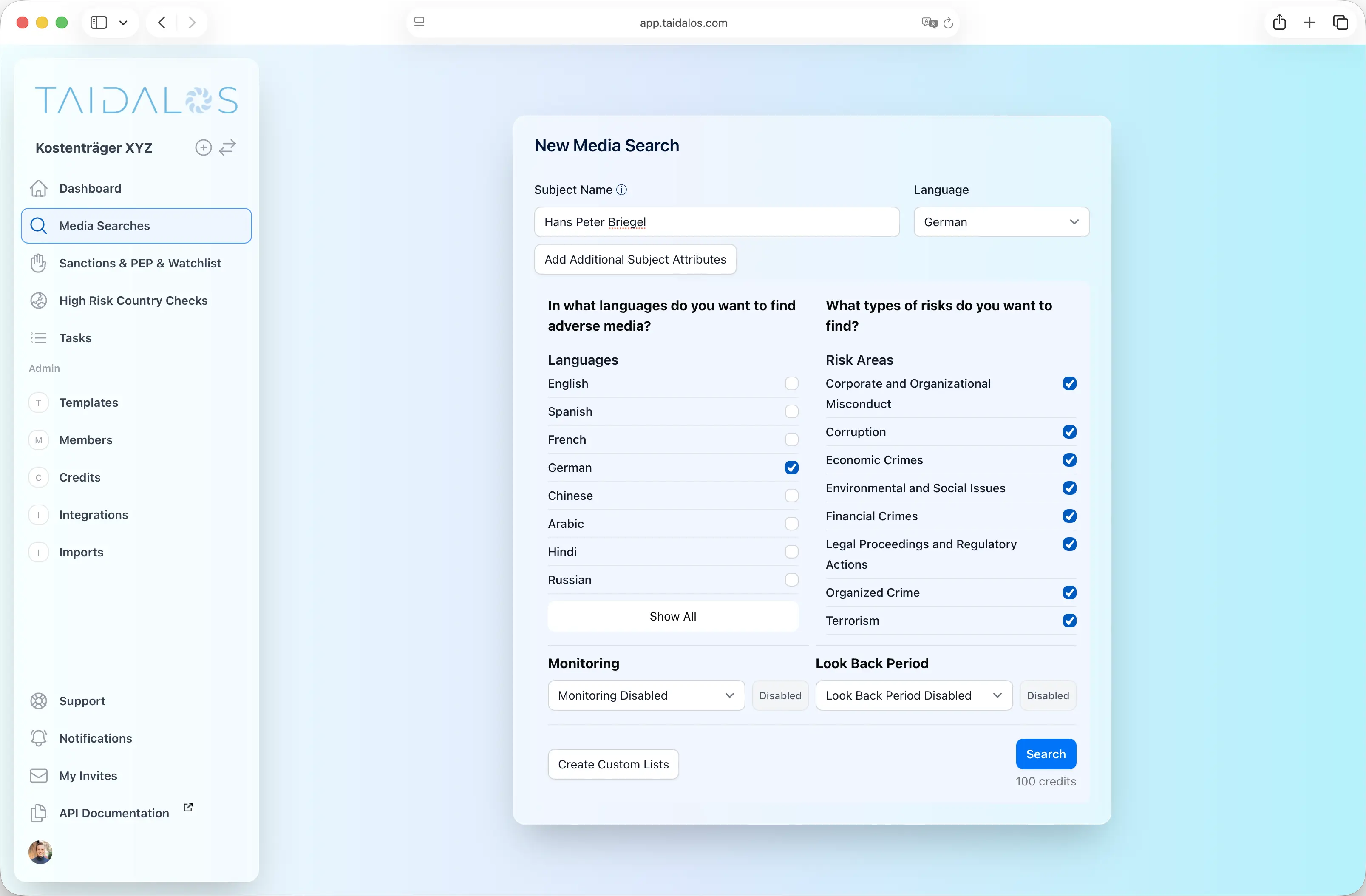Open the Language dropdown showing German
The image size is (1366, 896).
[1001, 221]
